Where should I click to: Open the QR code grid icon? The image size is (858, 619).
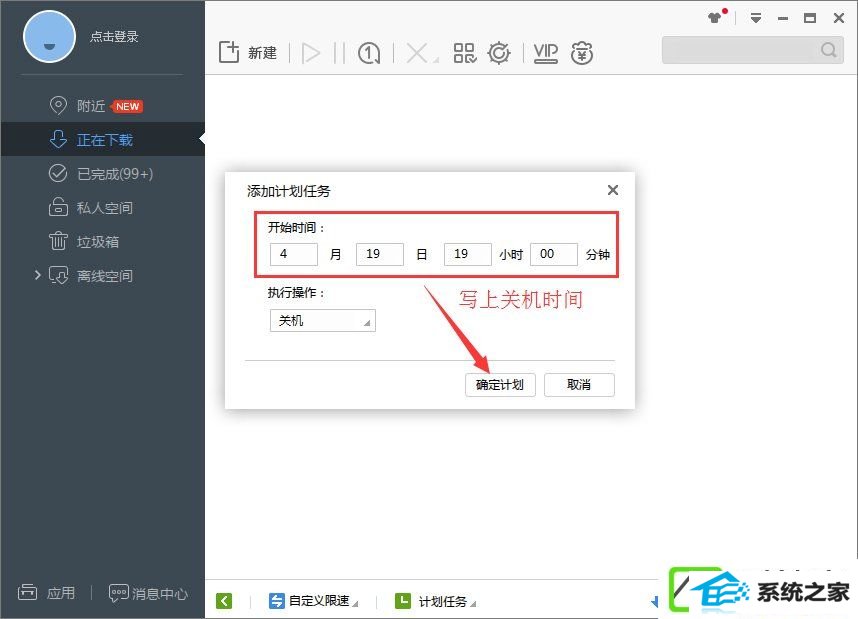pos(465,53)
